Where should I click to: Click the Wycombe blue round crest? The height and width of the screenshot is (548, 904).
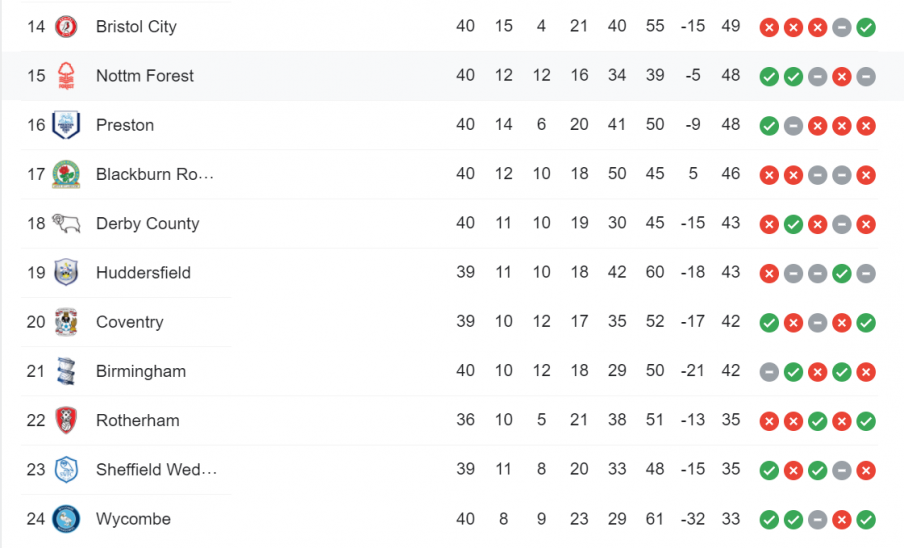pos(66,519)
